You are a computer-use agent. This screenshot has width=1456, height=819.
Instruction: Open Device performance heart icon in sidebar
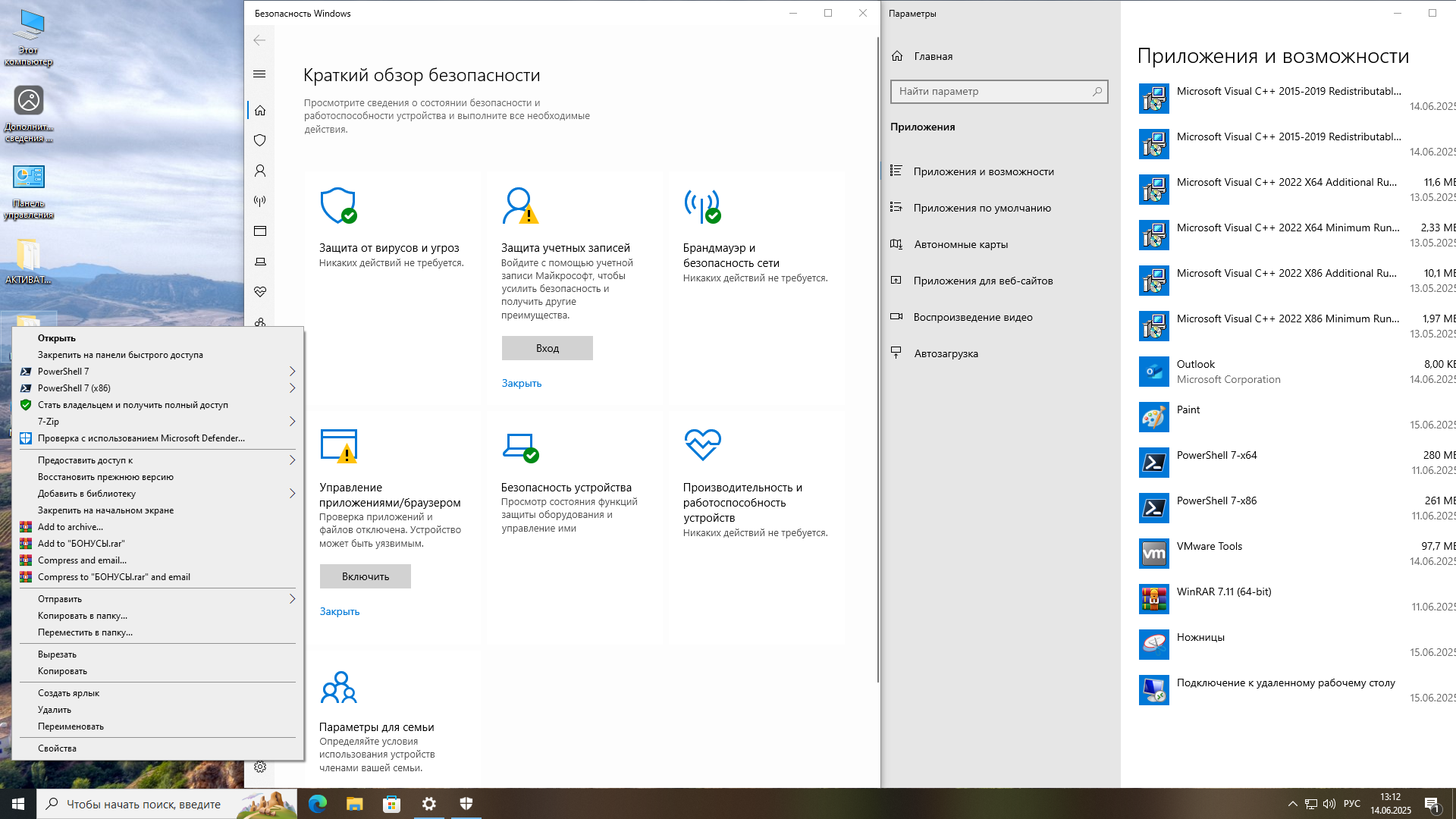260,292
